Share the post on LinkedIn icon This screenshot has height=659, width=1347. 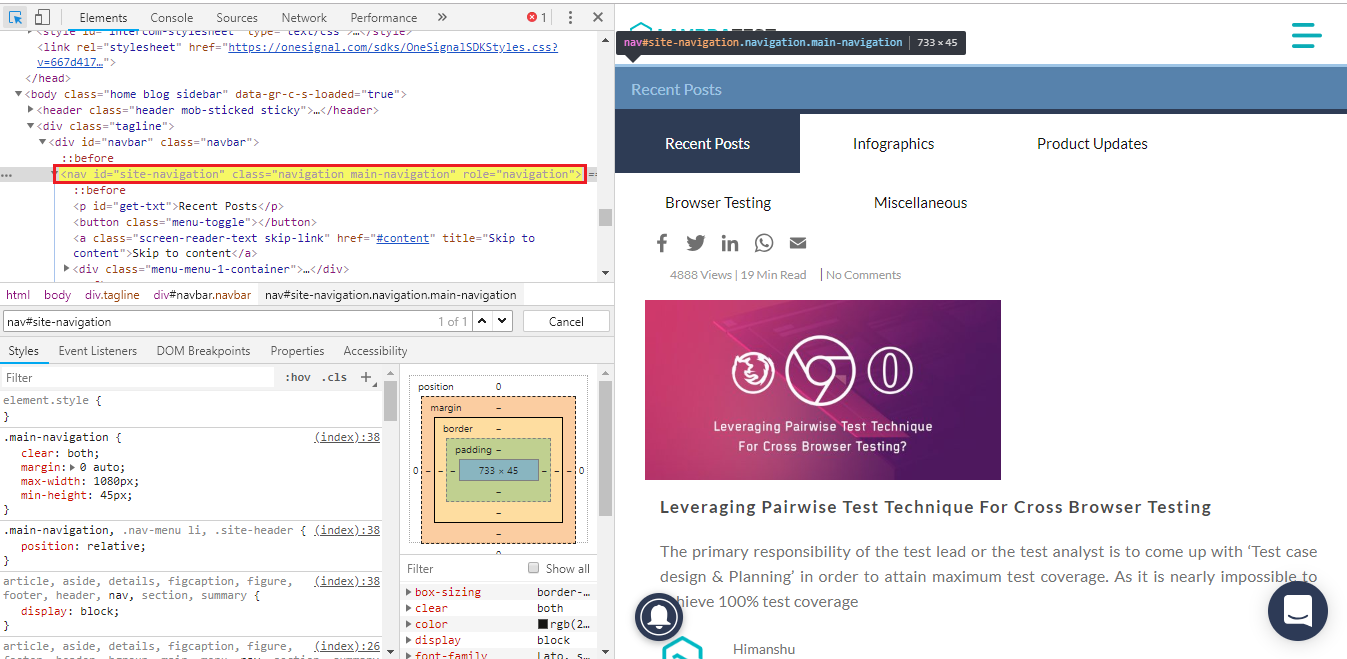(730, 243)
